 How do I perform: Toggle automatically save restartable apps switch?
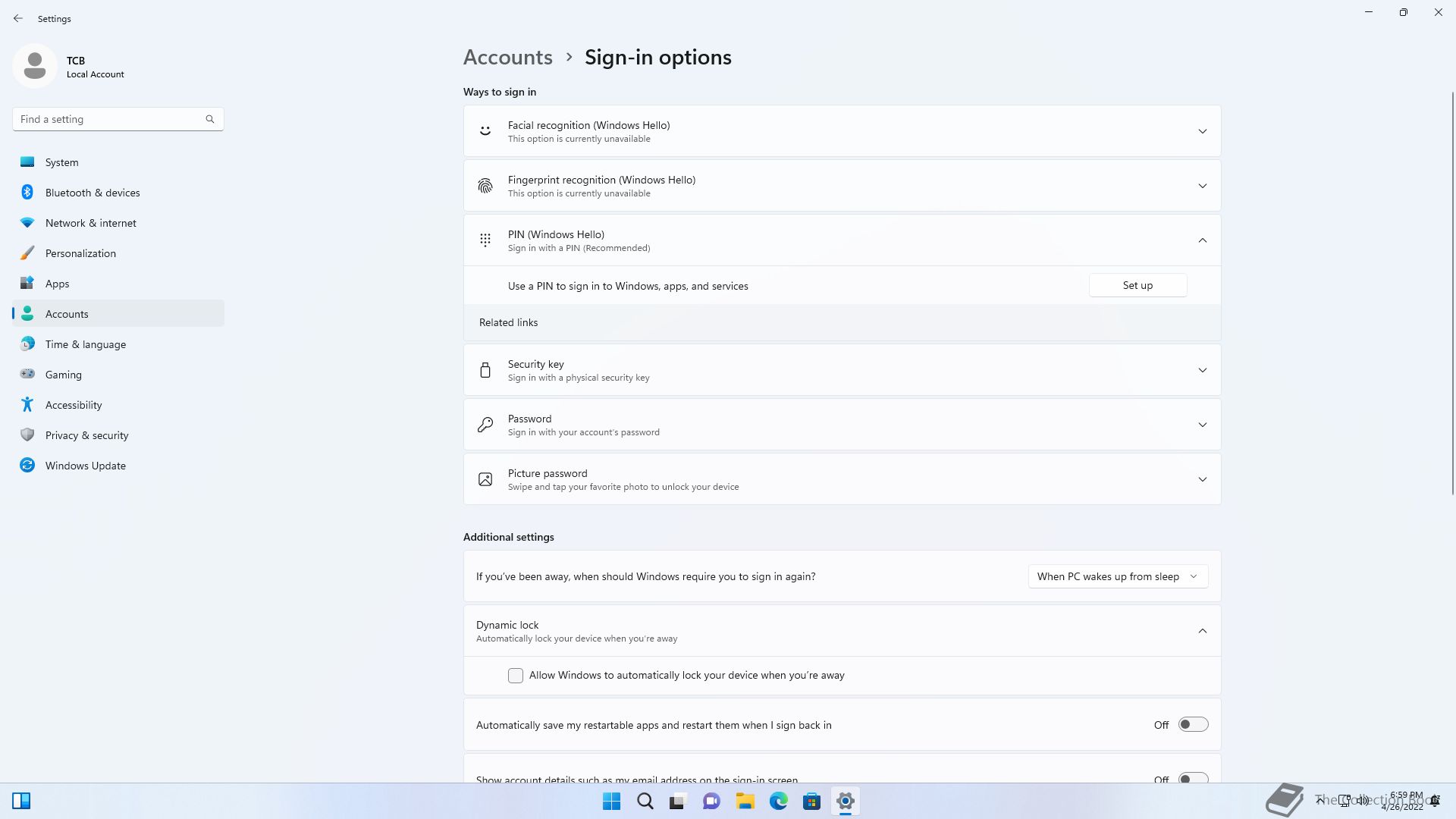pos(1193,725)
